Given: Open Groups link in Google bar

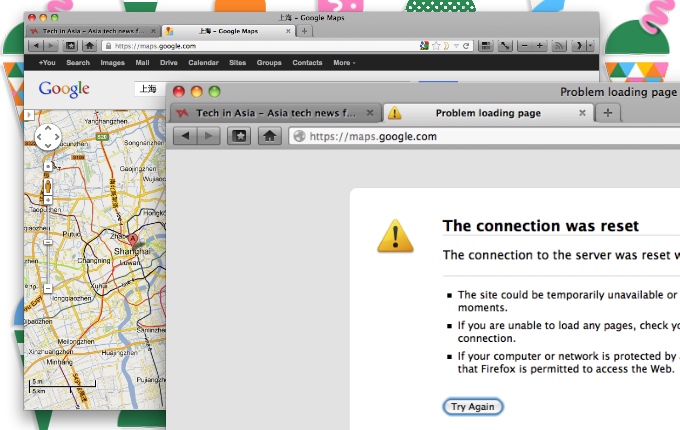Looking at the screenshot, I should 269,63.
